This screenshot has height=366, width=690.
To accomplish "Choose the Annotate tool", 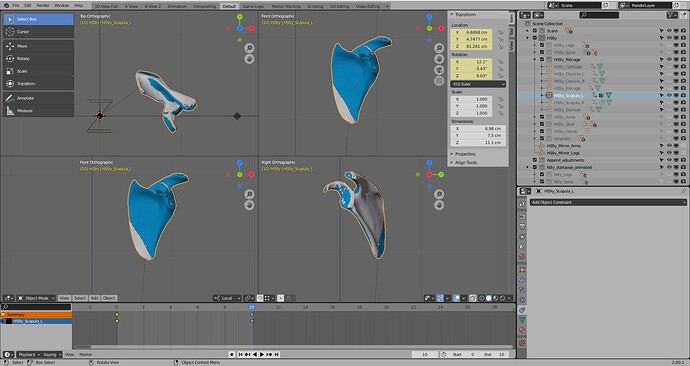I will pos(38,98).
